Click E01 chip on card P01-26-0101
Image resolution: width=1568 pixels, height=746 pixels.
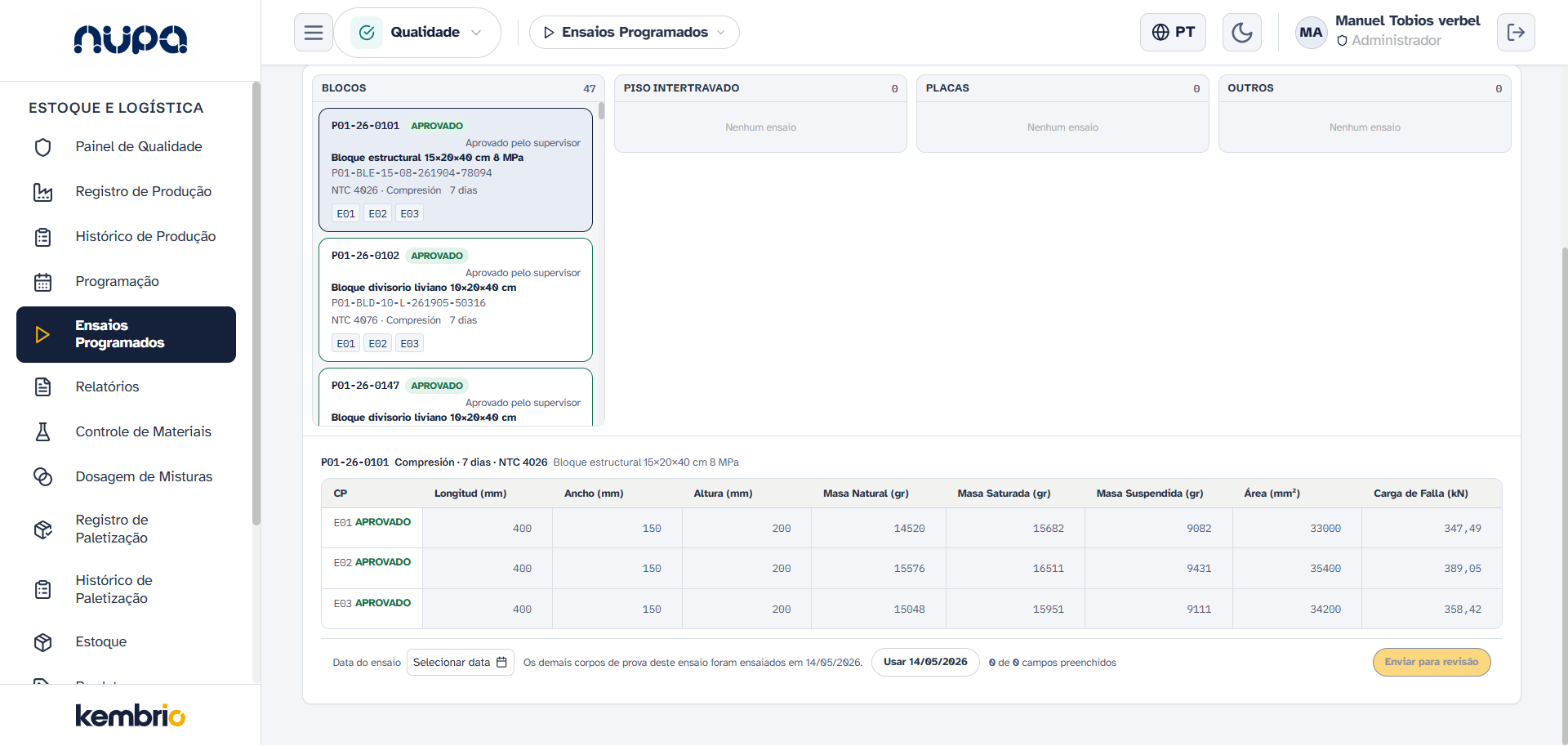click(x=346, y=214)
